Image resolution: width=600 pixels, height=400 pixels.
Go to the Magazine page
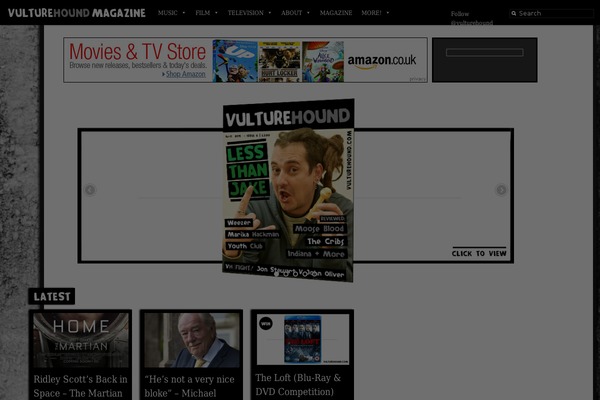pyautogui.click(x=336, y=13)
